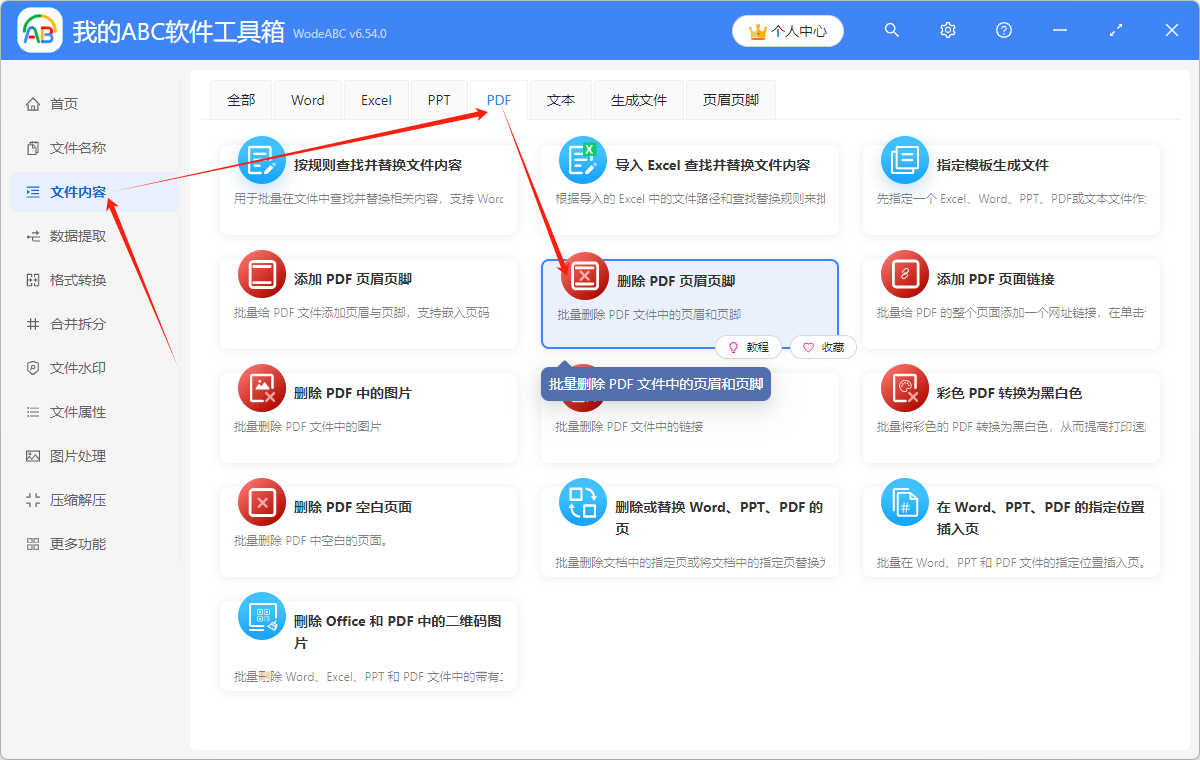
Task: Open the settings gear in the title bar
Action: tap(947, 30)
